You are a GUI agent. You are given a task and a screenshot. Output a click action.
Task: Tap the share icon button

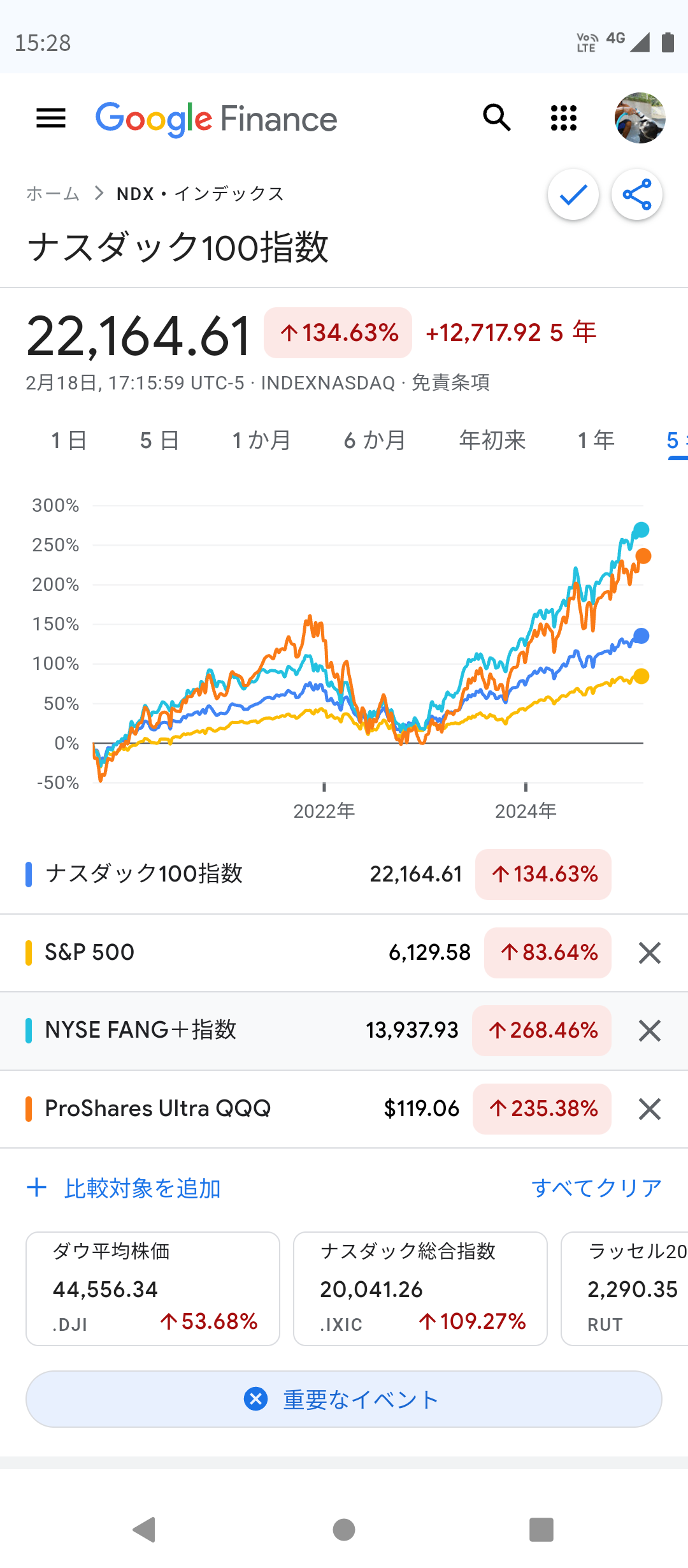coord(636,194)
